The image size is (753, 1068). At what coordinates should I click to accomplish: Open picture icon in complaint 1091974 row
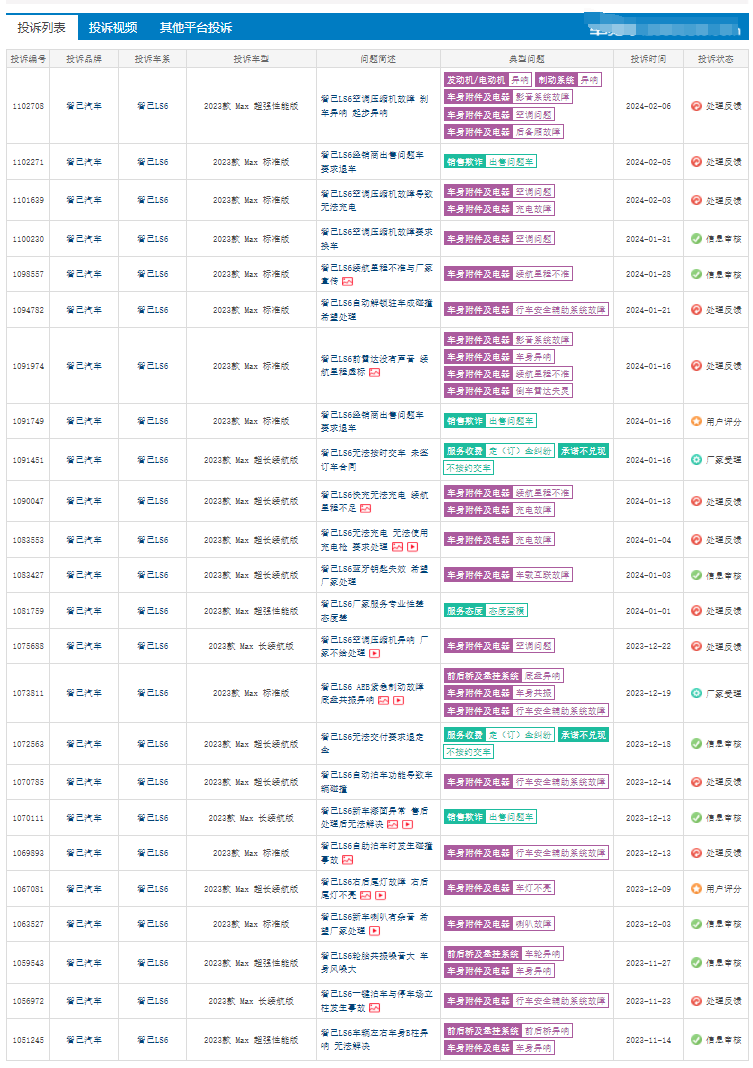(x=374, y=372)
